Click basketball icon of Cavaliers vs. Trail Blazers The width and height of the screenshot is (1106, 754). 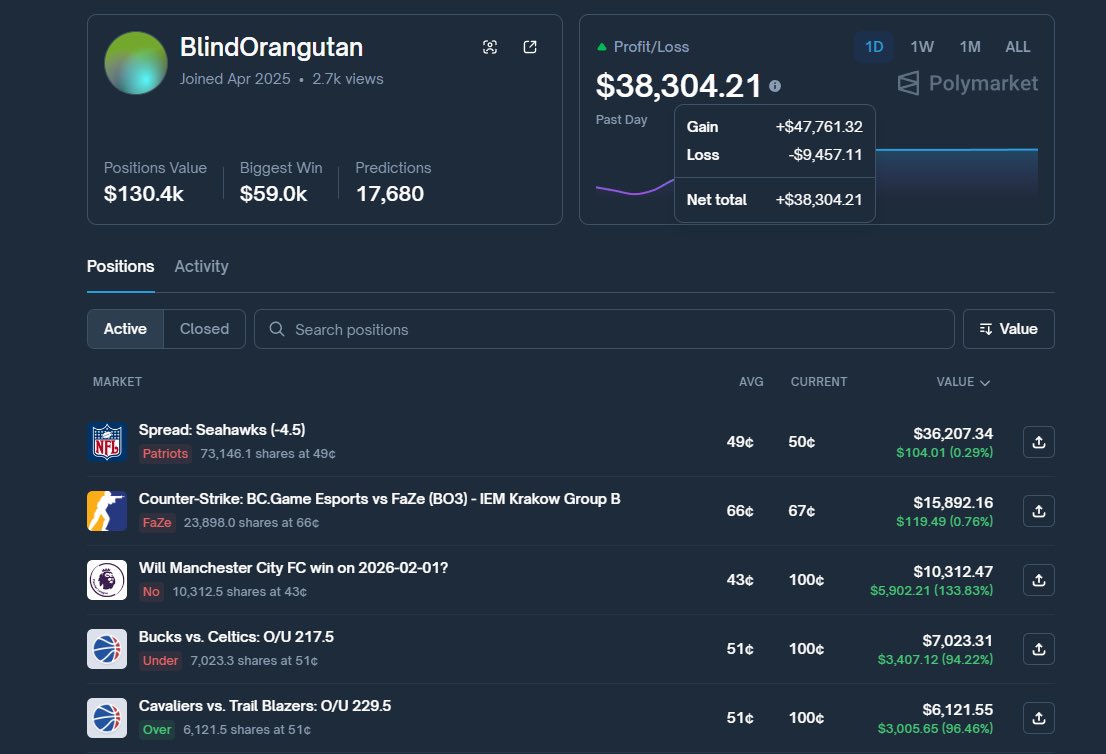pyautogui.click(x=107, y=718)
